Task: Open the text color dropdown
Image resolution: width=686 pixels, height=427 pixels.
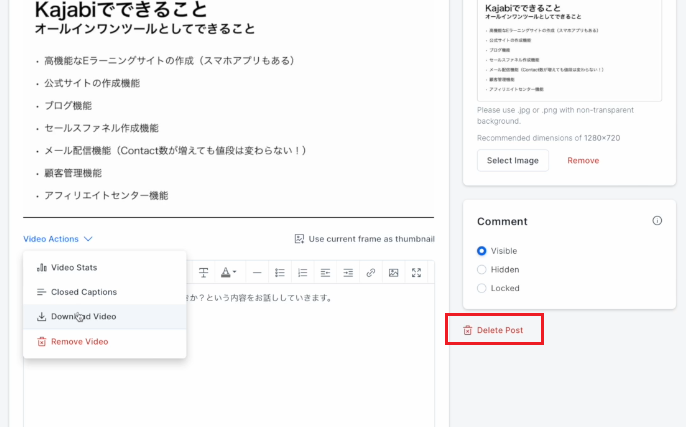Action: [229, 273]
